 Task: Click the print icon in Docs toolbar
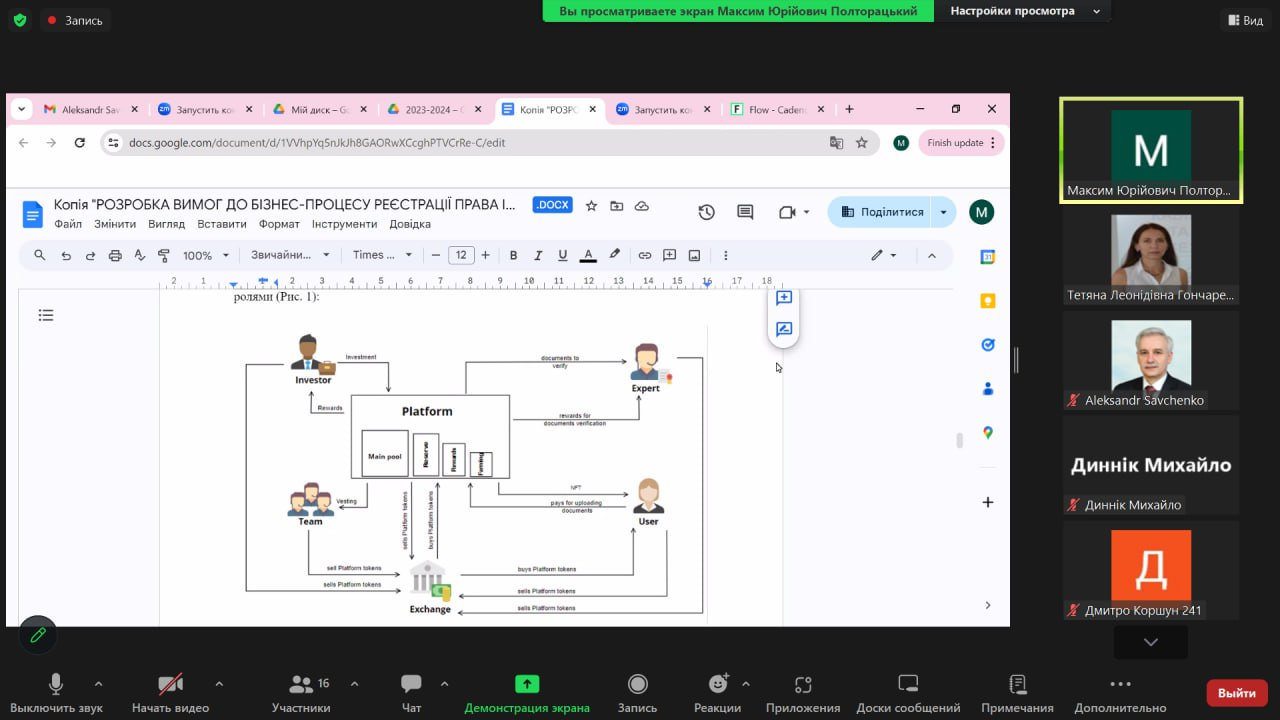(x=115, y=255)
